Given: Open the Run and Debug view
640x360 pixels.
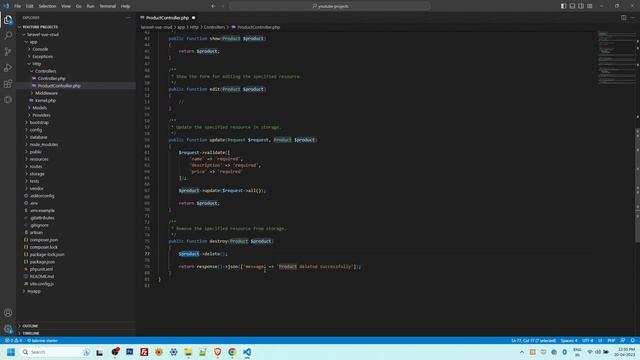Looking at the screenshot, I should (x=8, y=68).
